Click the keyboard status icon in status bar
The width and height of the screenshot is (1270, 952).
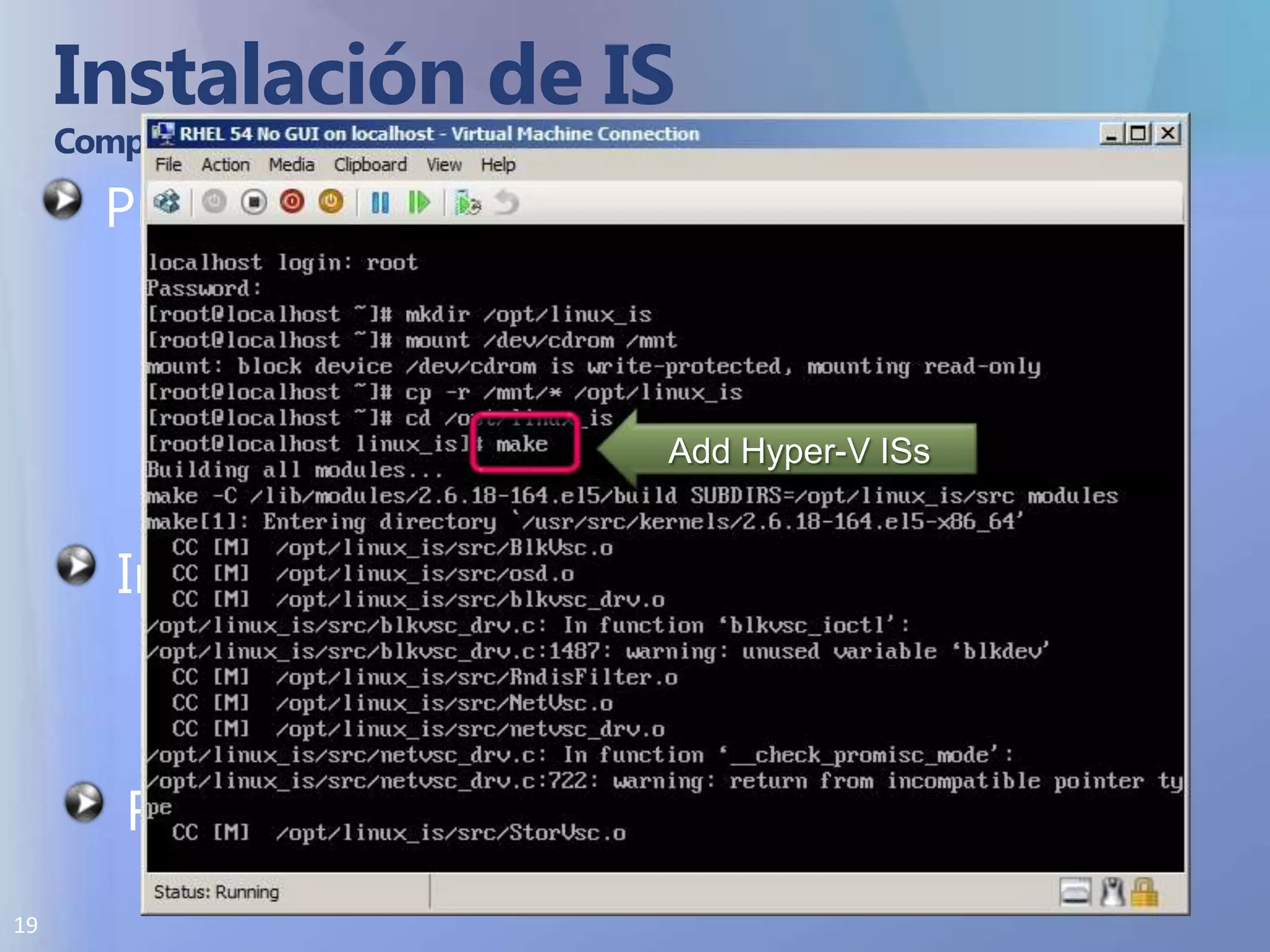coord(1075,892)
